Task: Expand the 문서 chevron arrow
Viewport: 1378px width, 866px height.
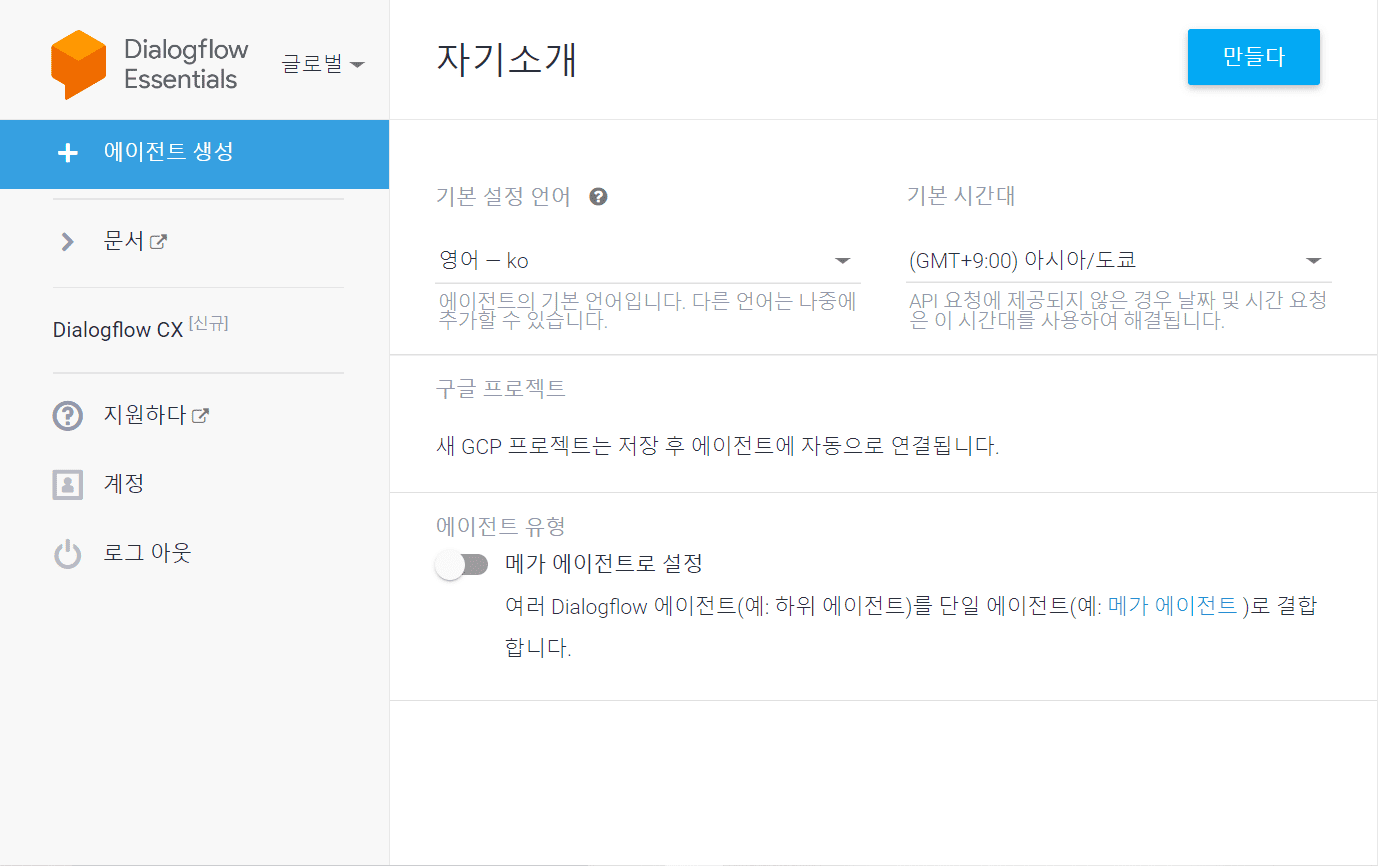Action: pos(67,241)
